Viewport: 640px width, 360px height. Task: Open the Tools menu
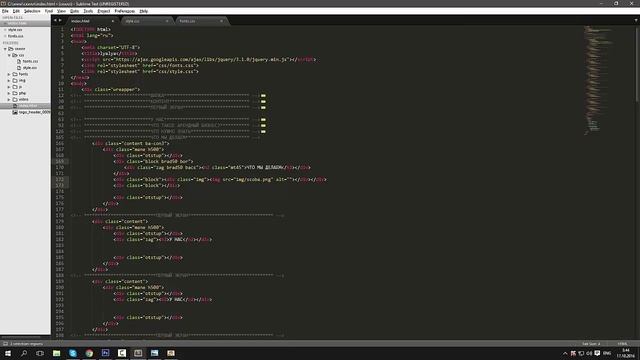pos(88,11)
